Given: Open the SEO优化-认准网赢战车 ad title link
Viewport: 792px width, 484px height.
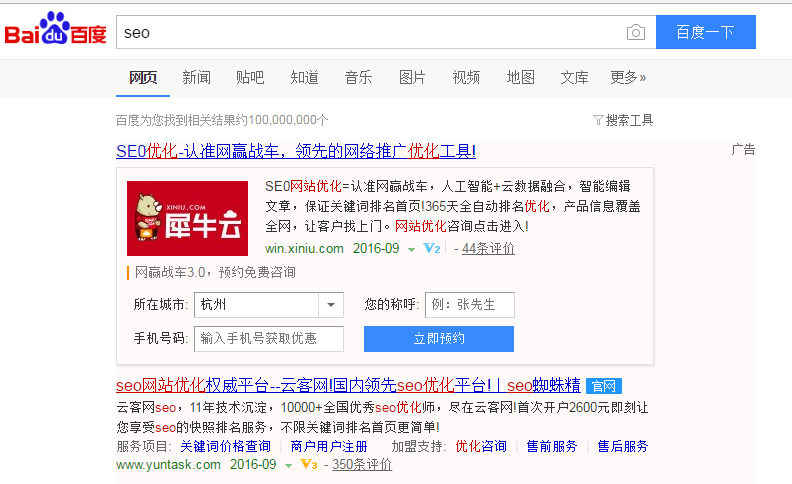Looking at the screenshot, I should [296, 151].
